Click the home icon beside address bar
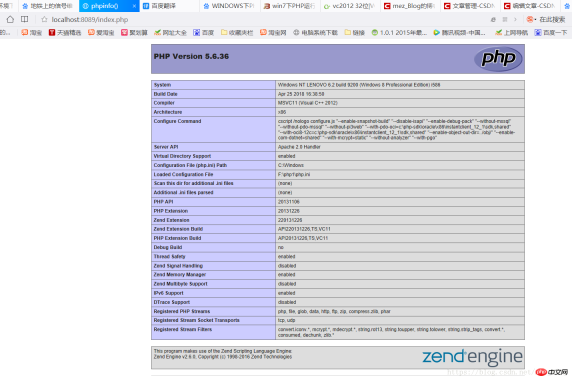 coord(10,19)
